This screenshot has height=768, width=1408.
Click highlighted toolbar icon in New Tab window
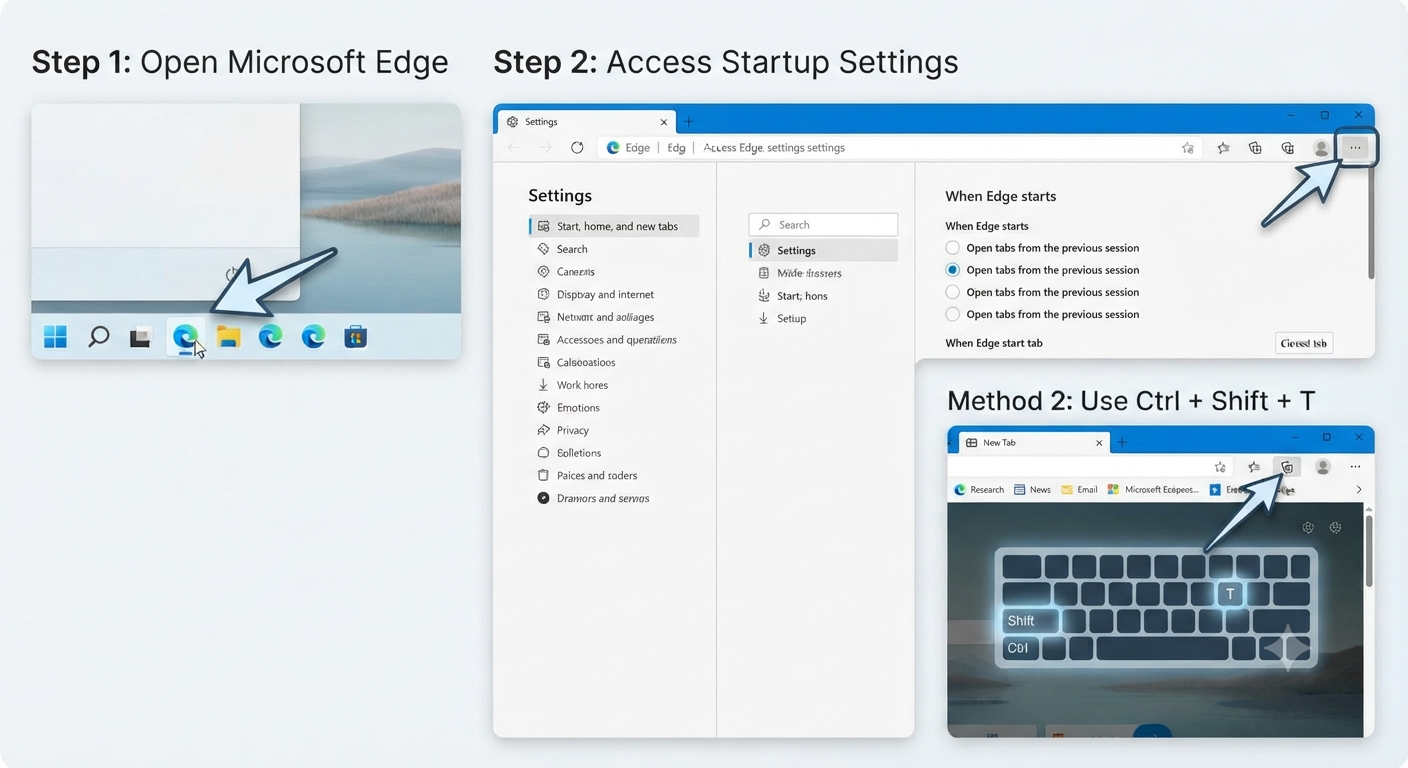pos(1287,467)
